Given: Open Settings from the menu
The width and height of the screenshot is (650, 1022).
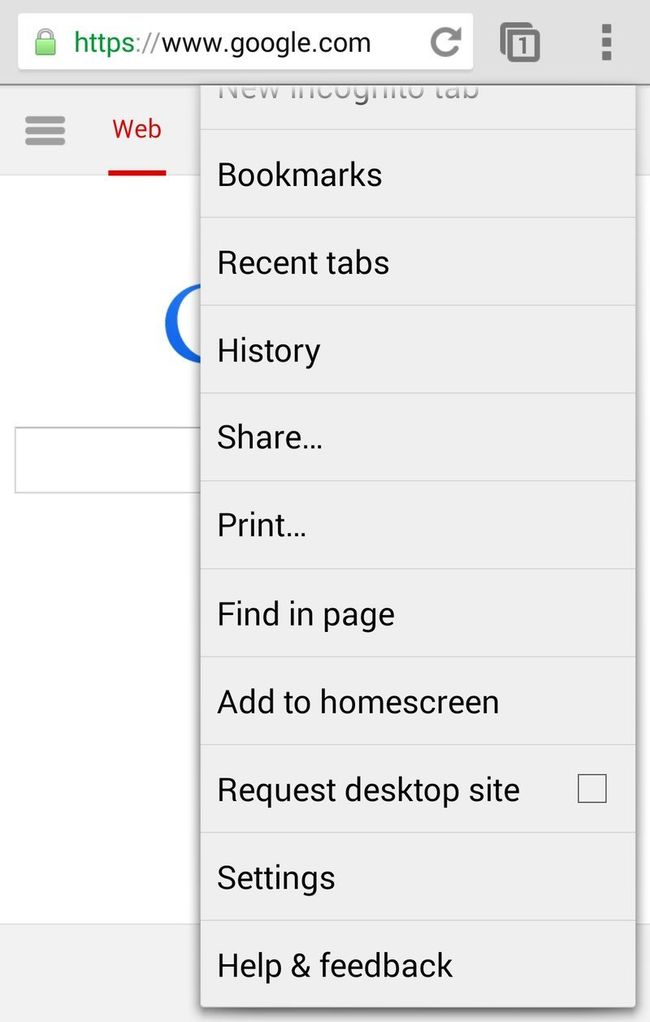Looking at the screenshot, I should 276,878.
